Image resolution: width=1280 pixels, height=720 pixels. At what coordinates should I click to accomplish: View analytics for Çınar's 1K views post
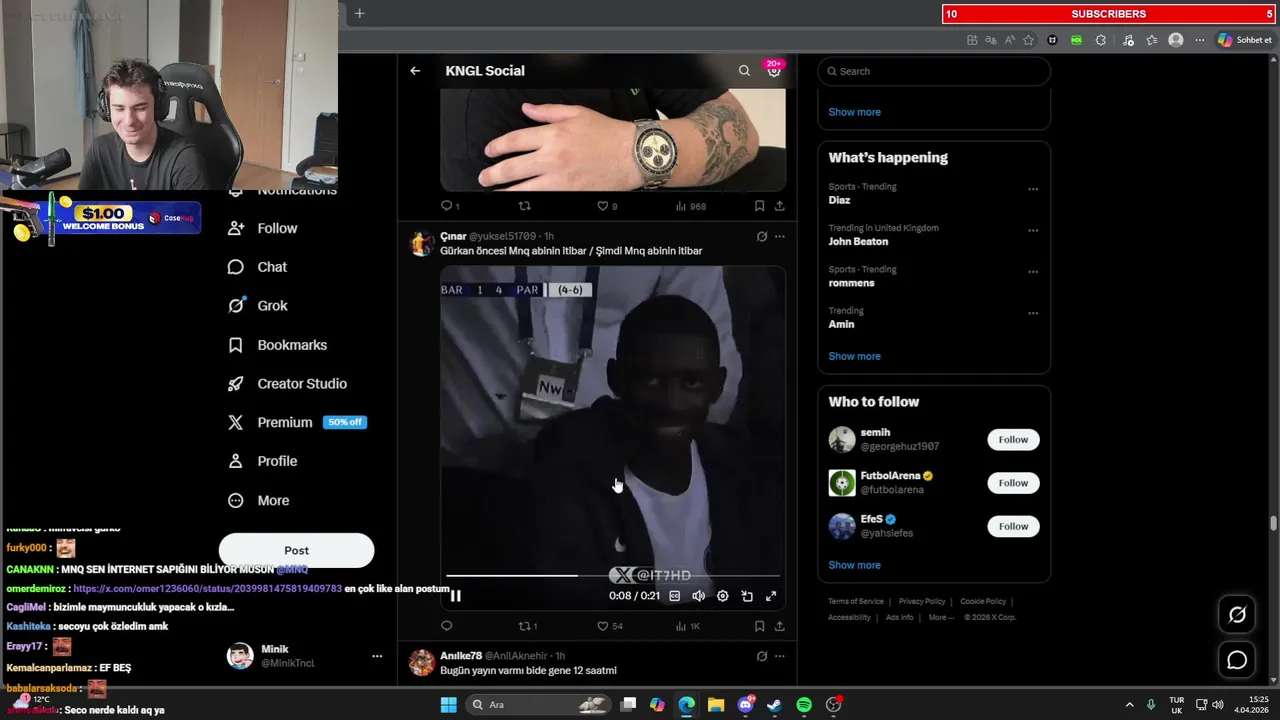(x=688, y=626)
